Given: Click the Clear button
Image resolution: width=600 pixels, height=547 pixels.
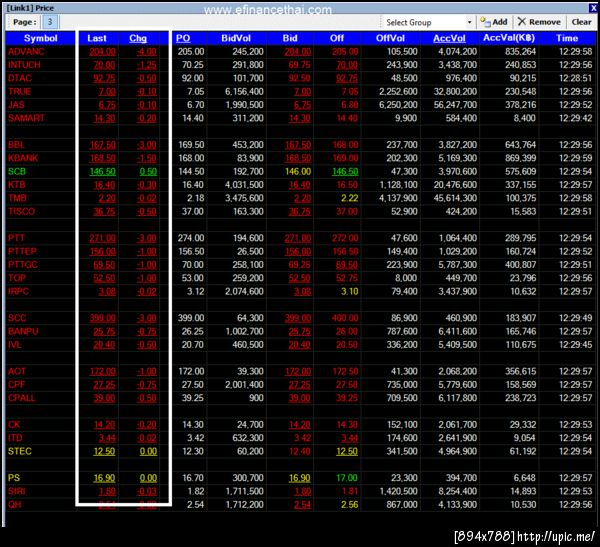Looking at the screenshot, I should click(x=581, y=22).
